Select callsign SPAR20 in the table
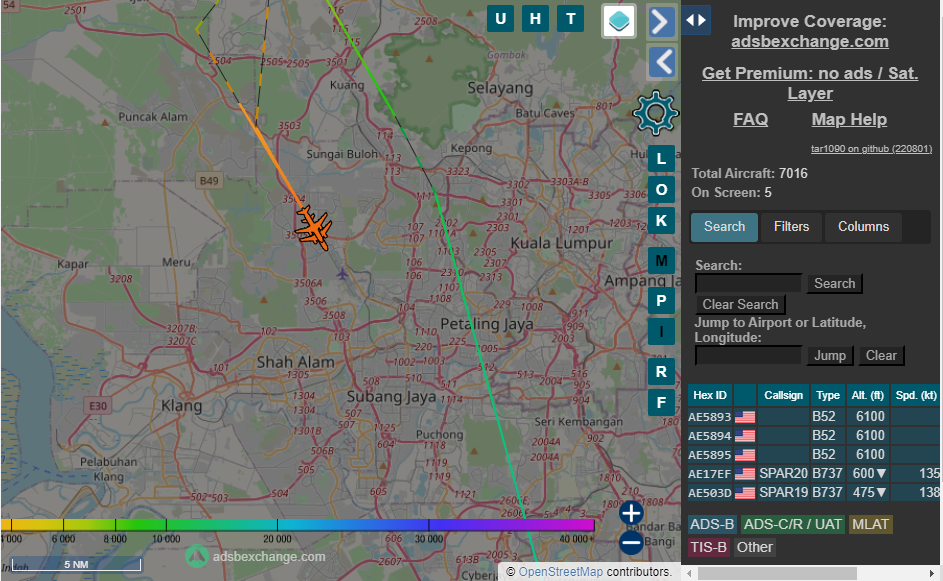Screen dimensions: 943x581 (x=783, y=473)
